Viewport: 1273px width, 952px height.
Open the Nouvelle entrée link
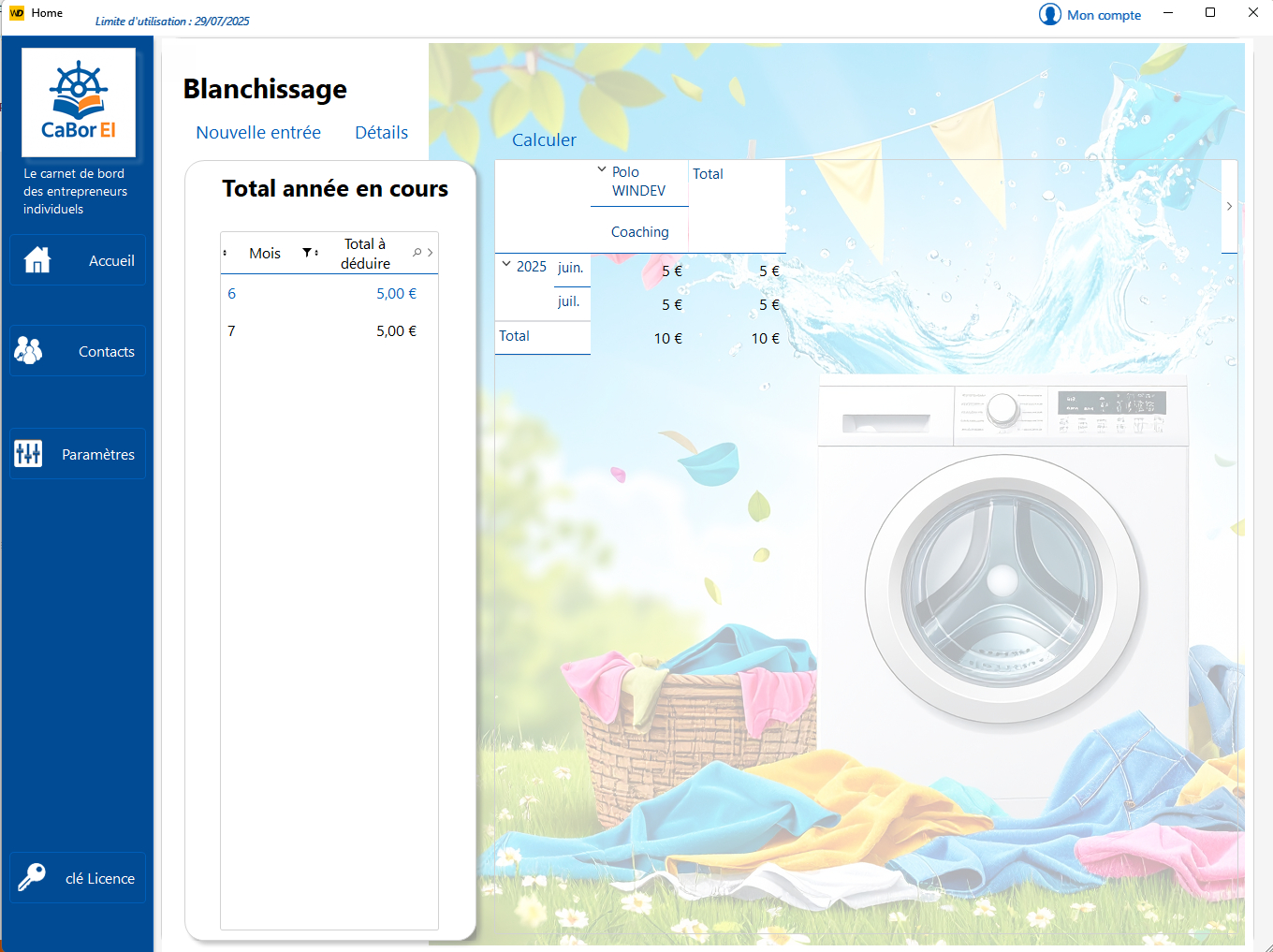[258, 133]
